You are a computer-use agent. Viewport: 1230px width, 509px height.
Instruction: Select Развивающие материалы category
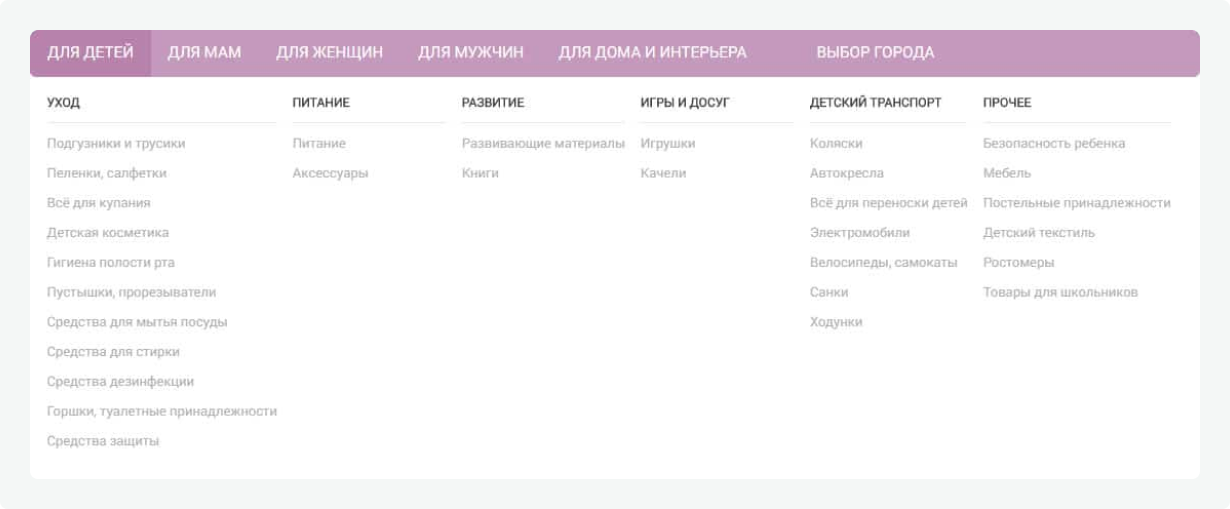(543, 144)
